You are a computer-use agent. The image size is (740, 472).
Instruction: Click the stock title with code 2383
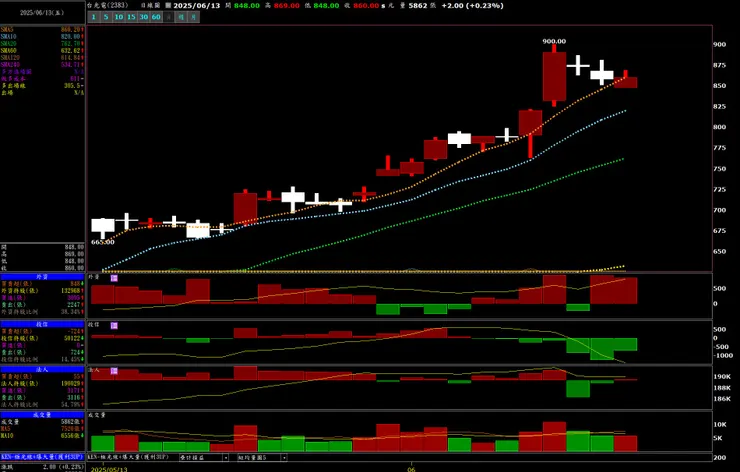pos(108,5)
